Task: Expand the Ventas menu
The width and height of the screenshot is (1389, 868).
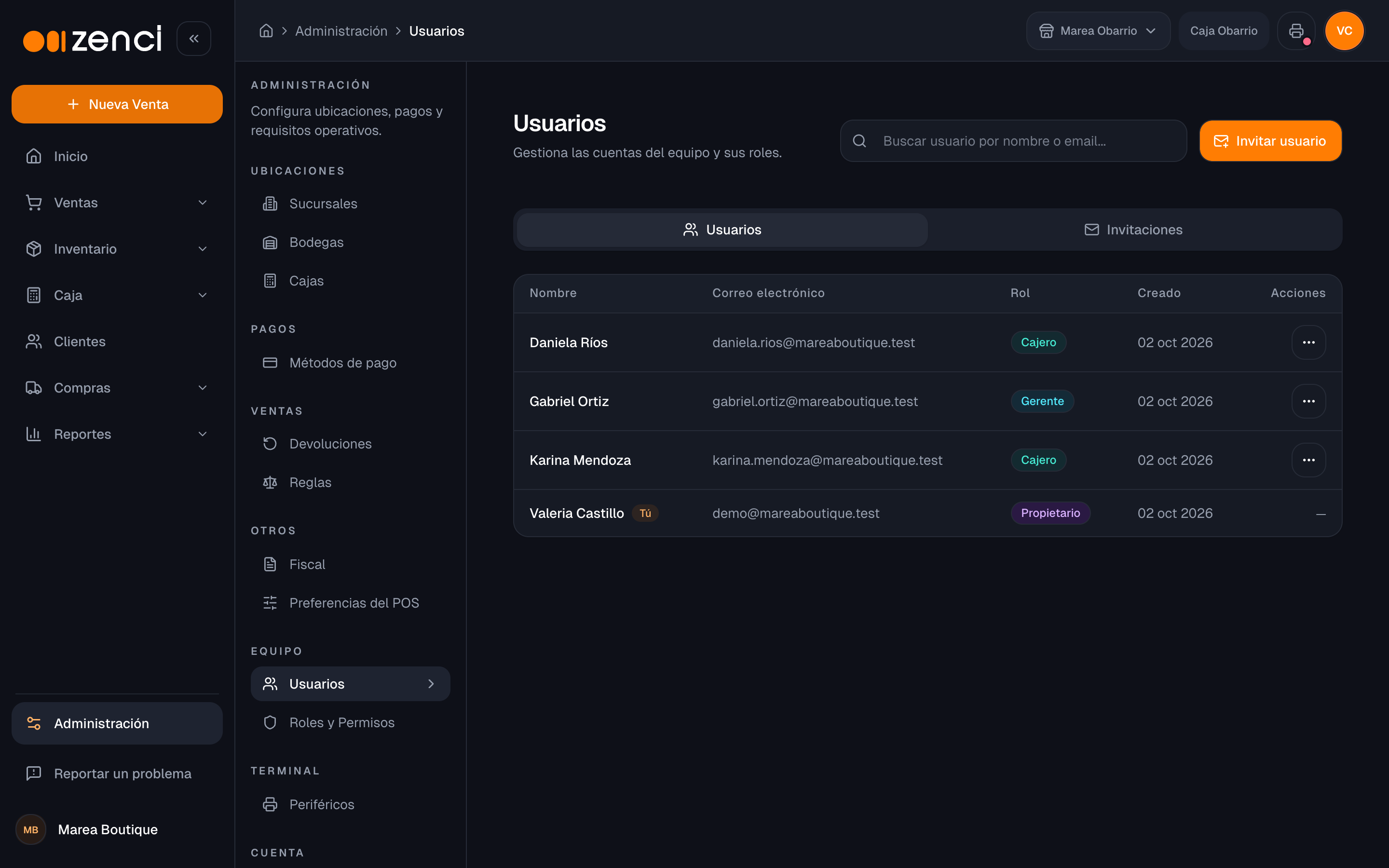Action: (117, 203)
